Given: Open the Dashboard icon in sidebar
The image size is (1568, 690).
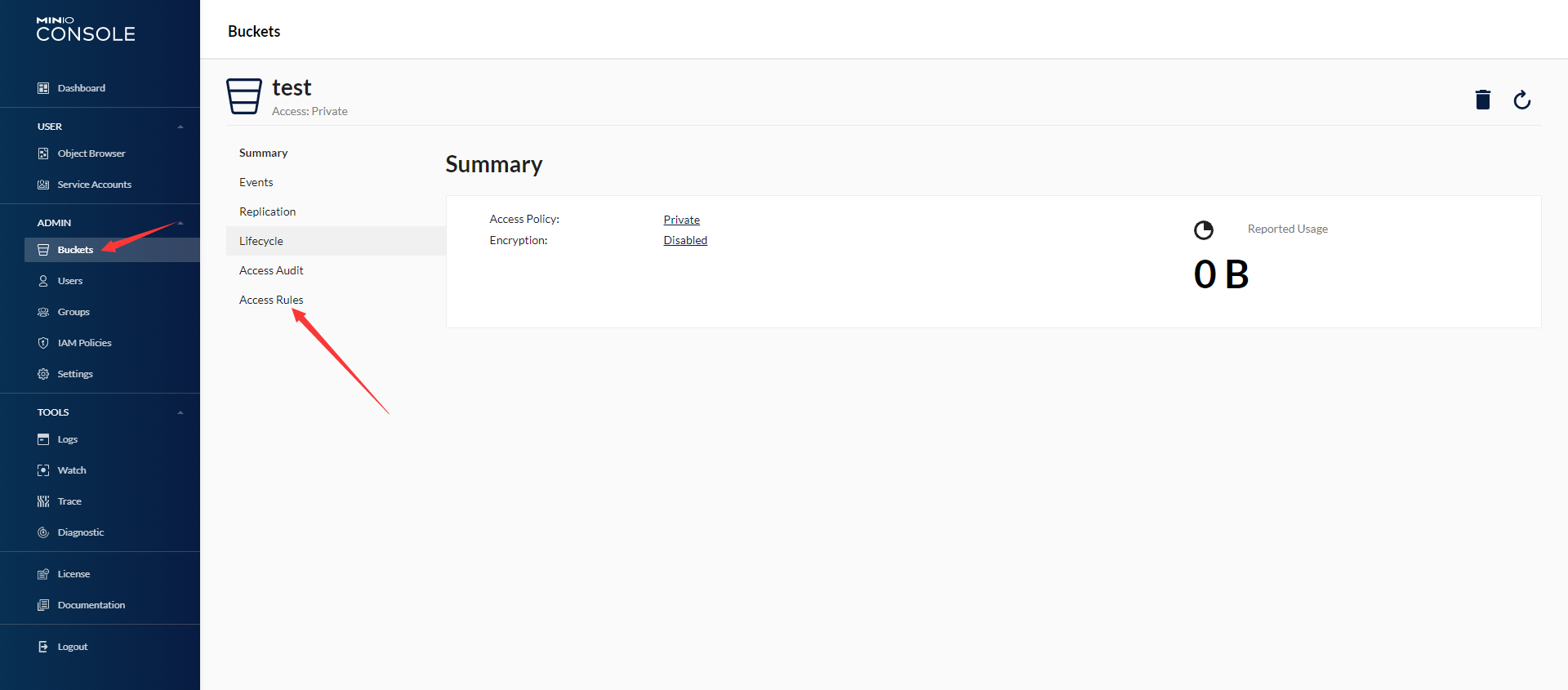Looking at the screenshot, I should point(43,88).
